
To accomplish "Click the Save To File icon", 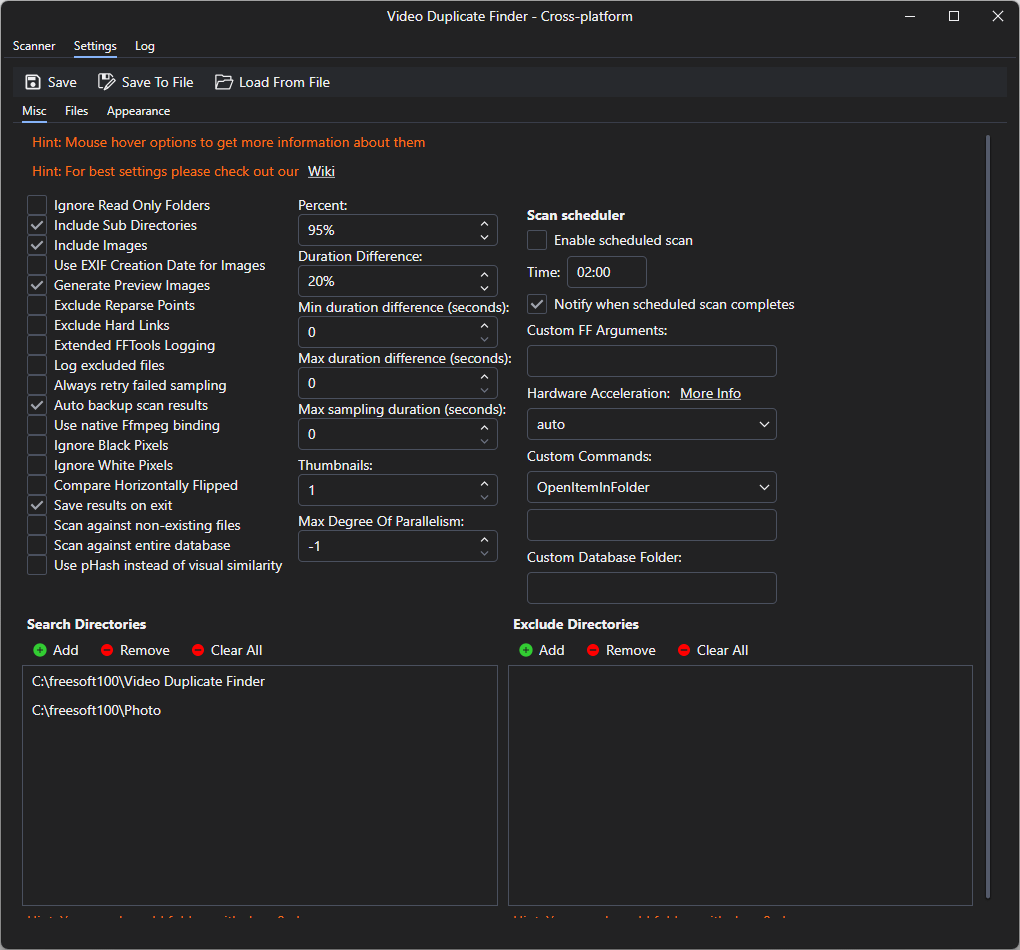I will pyautogui.click(x=106, y=82).
